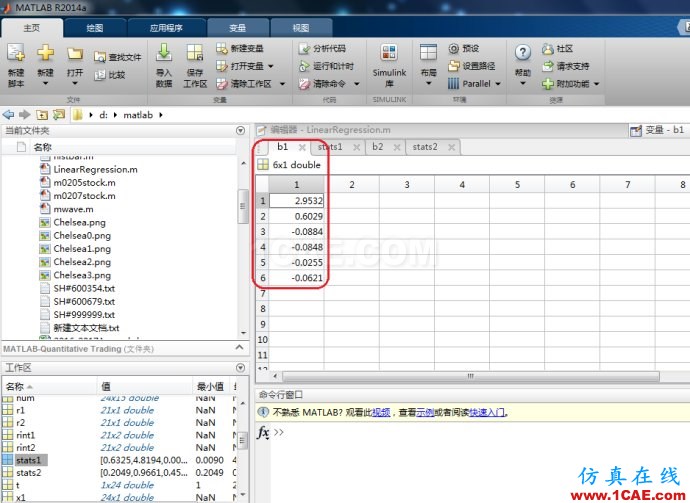Click the Import Data green arrow icon
The image size is (690, 503).
tap(164, 52)
